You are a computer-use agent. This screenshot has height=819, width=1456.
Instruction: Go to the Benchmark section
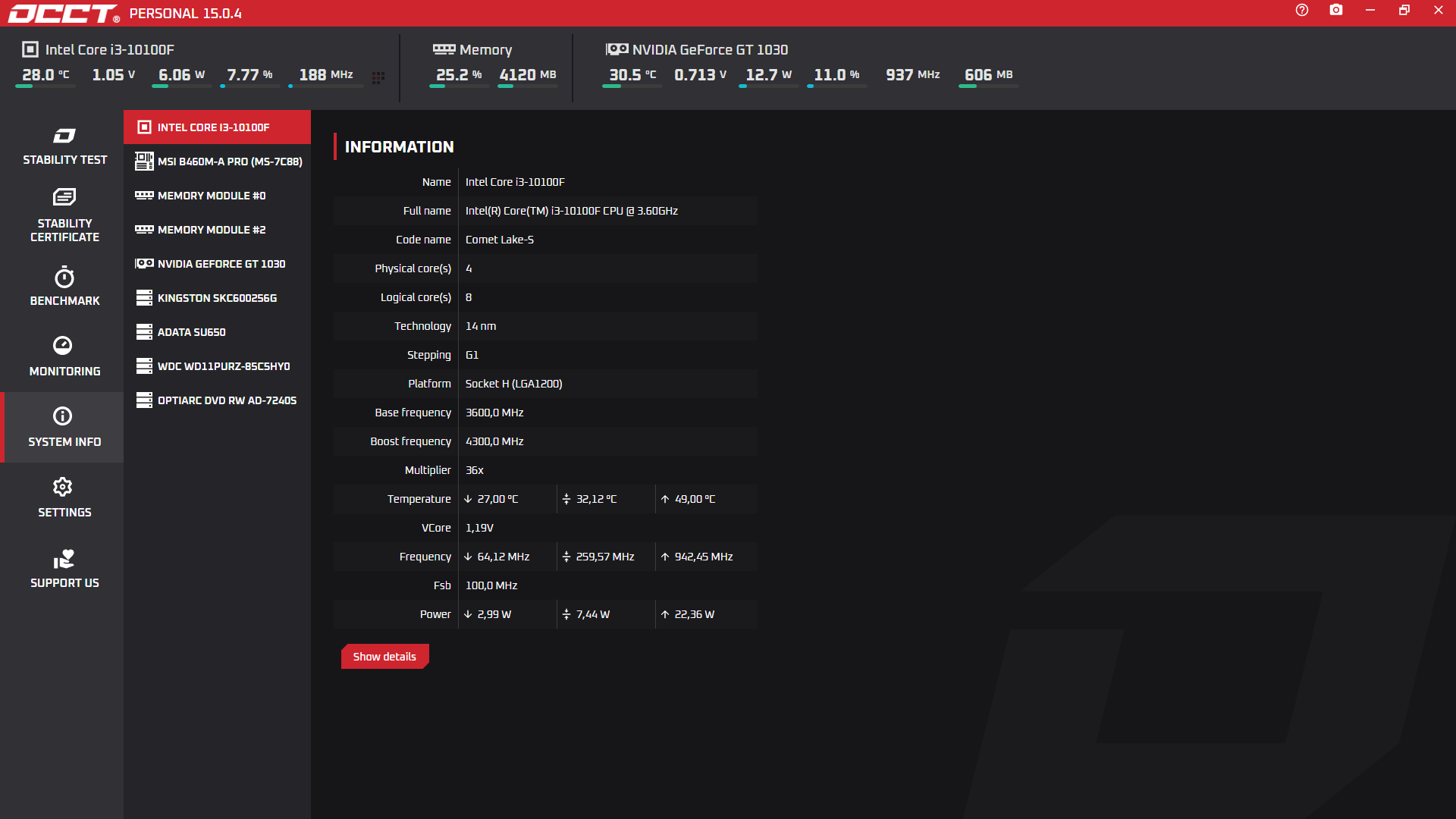(x=64, y=287)
